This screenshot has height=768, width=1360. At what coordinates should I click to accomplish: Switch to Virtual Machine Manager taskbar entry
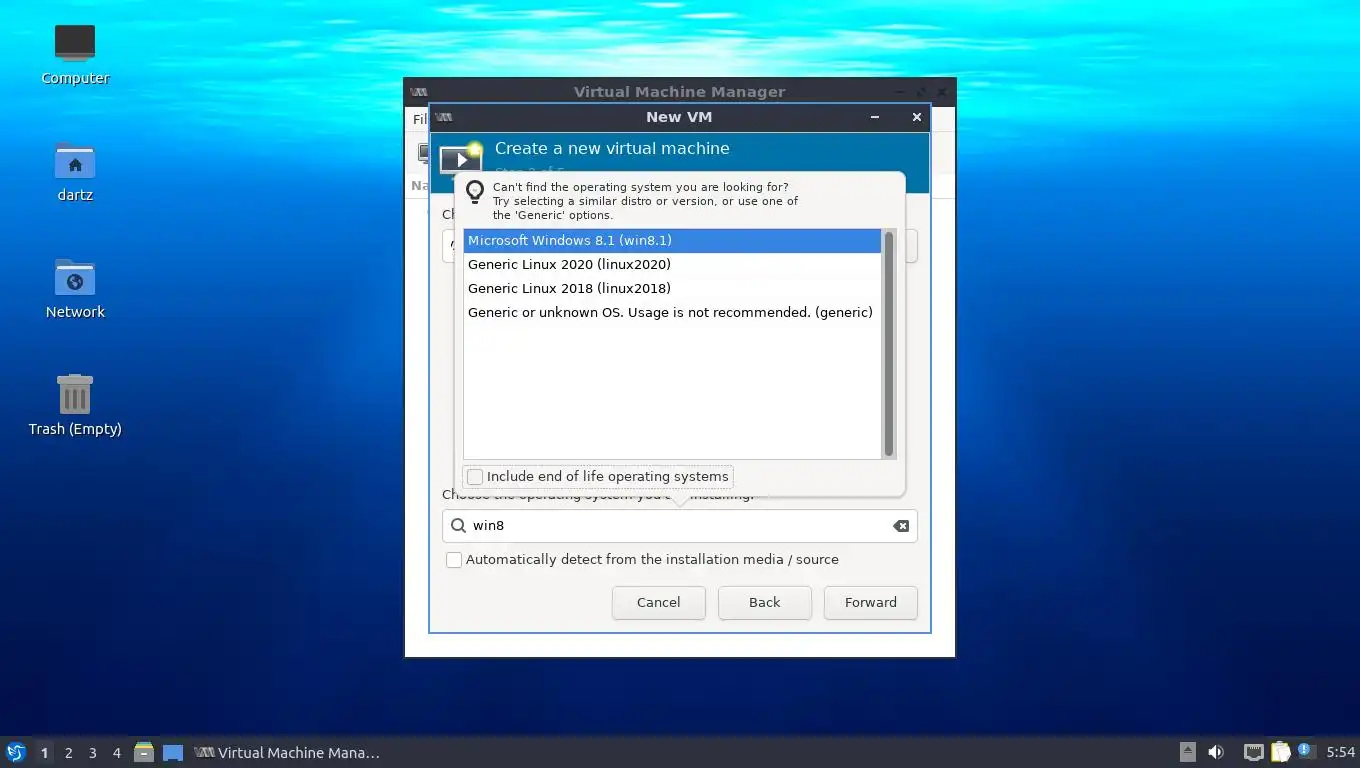click(x=288, y=752)
